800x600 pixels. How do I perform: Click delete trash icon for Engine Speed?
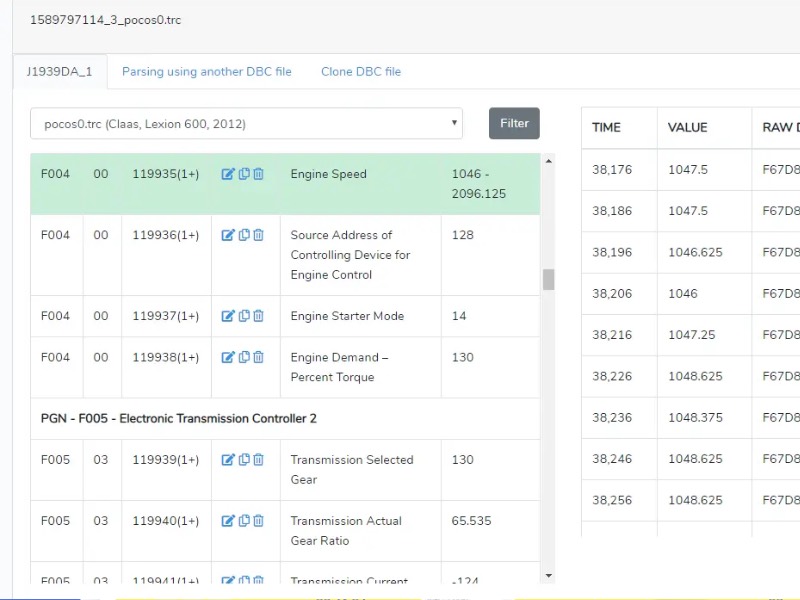258,174
